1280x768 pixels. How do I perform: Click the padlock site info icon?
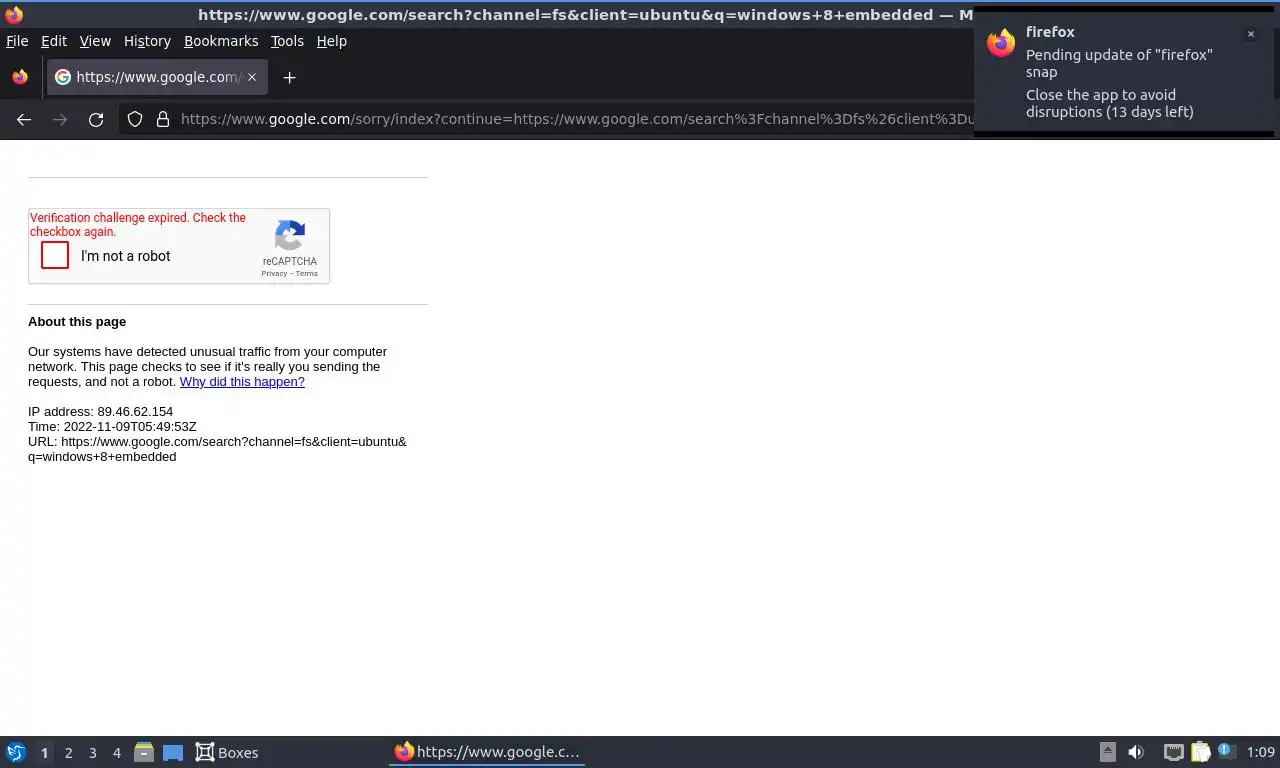(163, 119)
